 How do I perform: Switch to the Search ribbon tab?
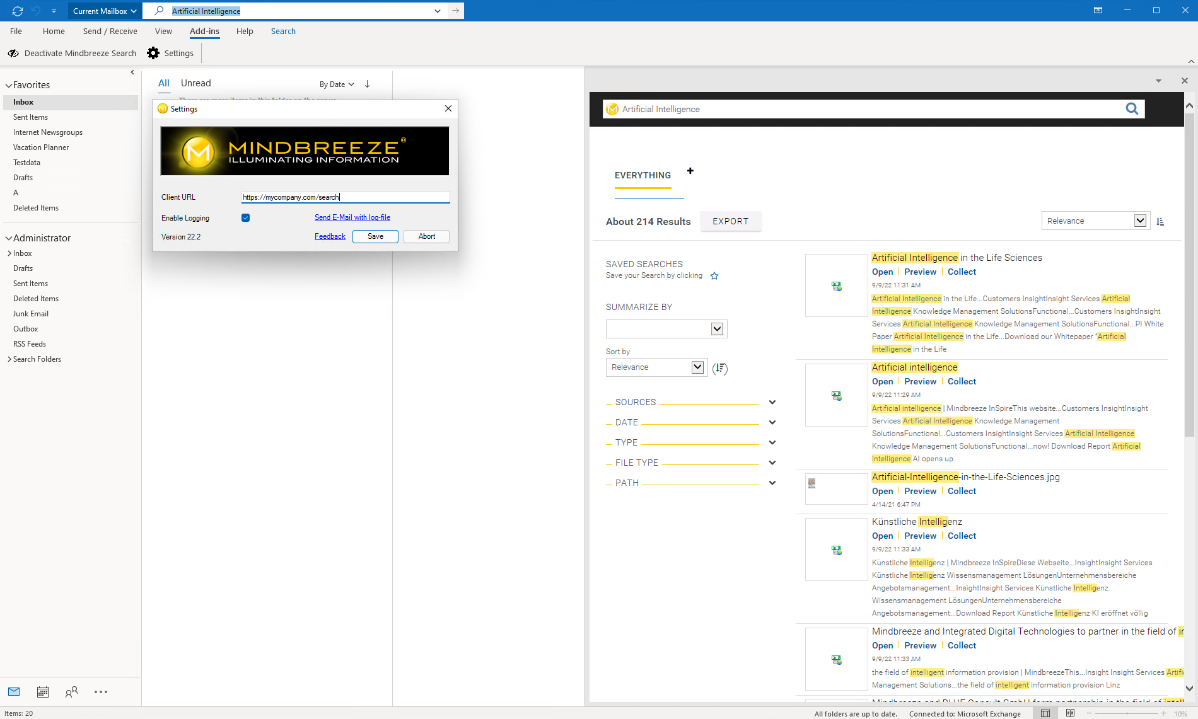(283, 31)
